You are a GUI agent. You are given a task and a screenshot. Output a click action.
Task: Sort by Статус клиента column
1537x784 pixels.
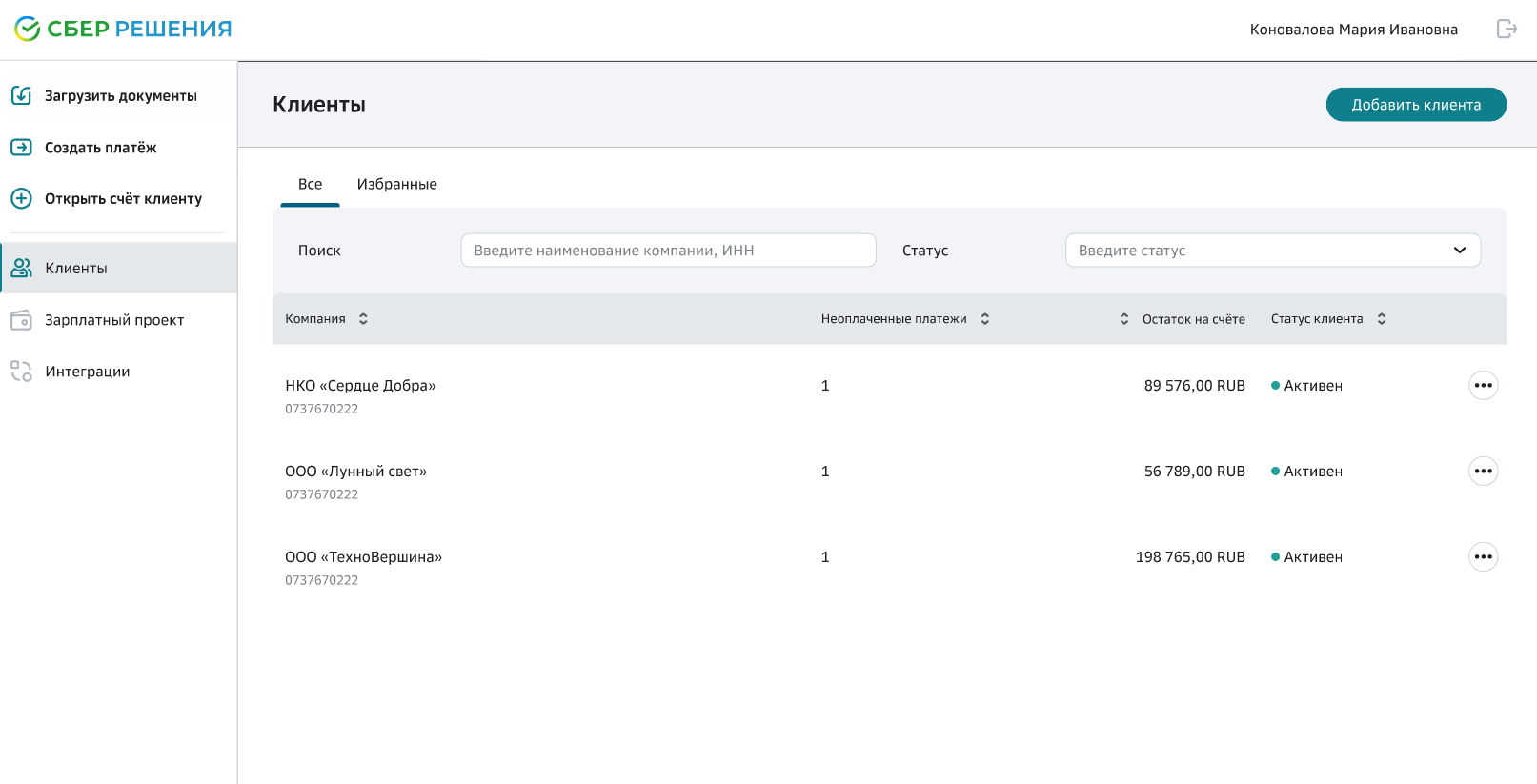[1382, 319]
